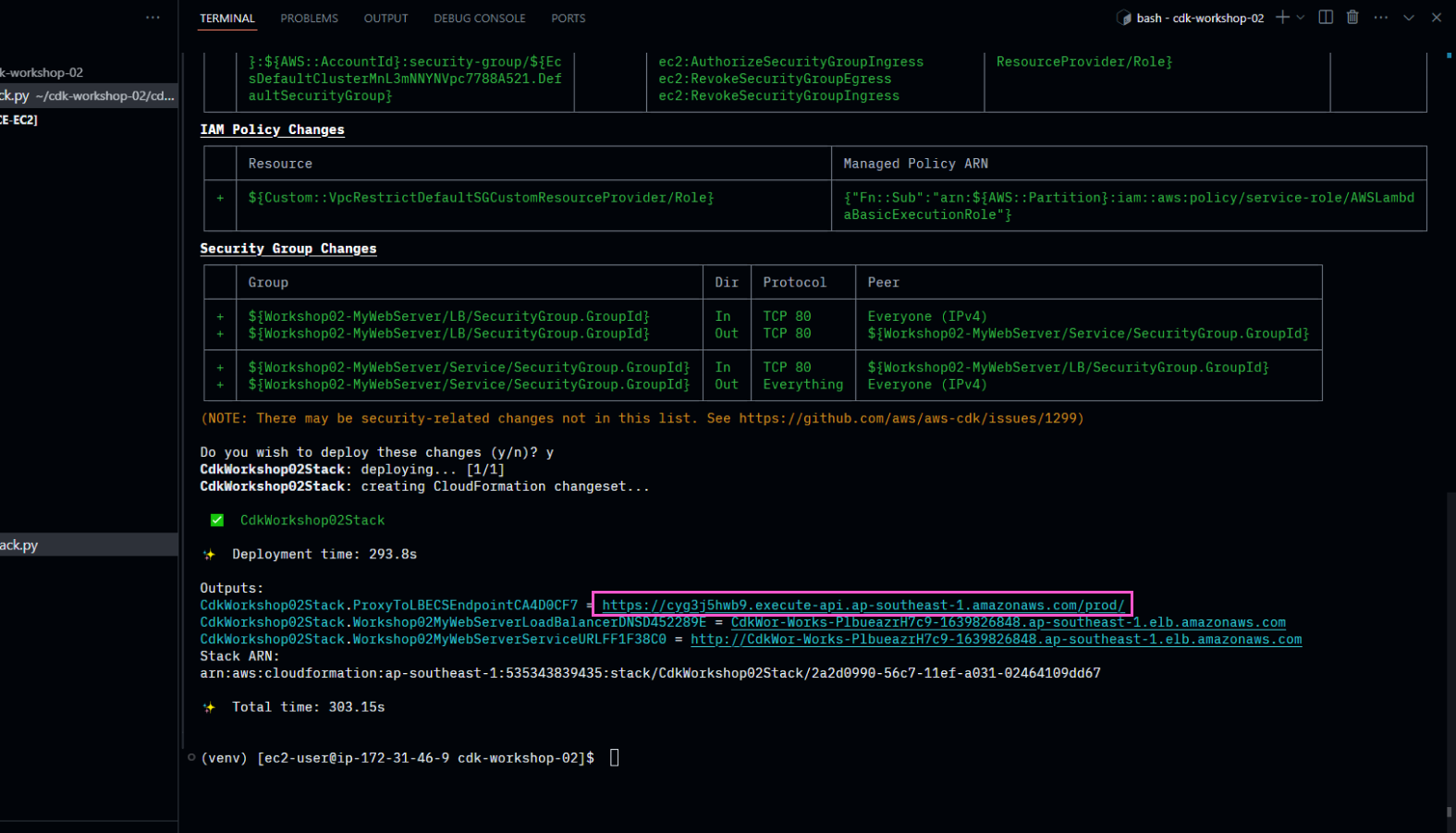Viewport: 1456px width, 833px height.
Task: Click the green check beside CdkWorkshop02Stack
Action: 216,521
